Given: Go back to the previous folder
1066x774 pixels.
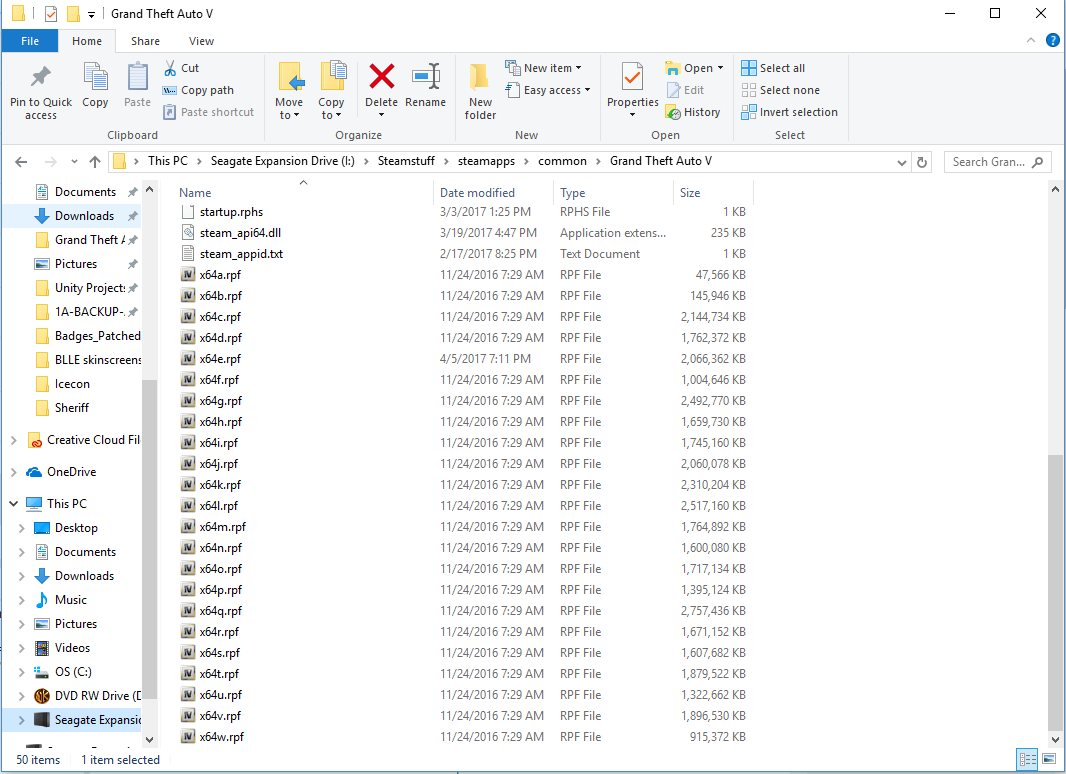Looking at the screenshot, I should [21, 162].
